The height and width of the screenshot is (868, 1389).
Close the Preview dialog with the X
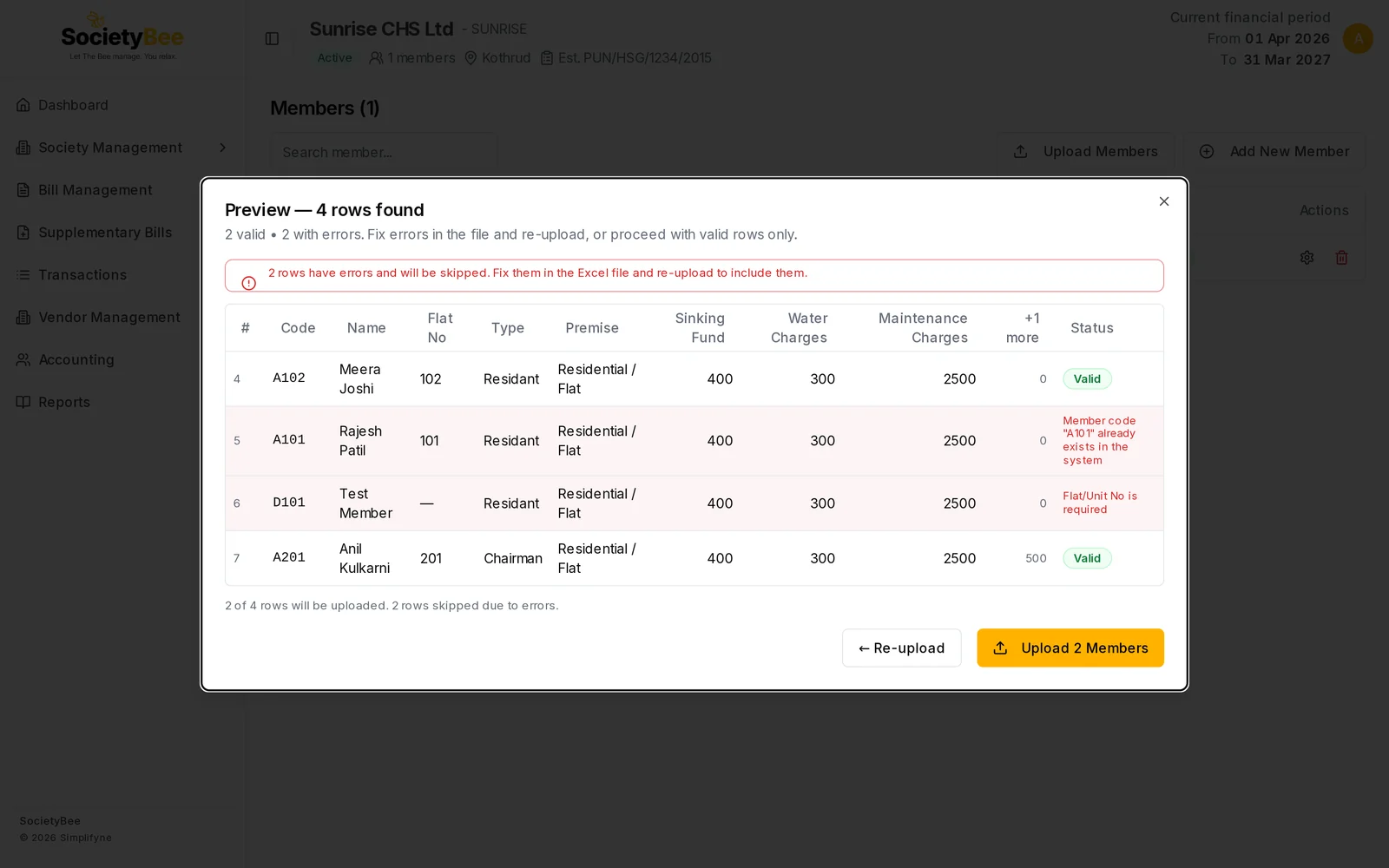(1164, 201)
